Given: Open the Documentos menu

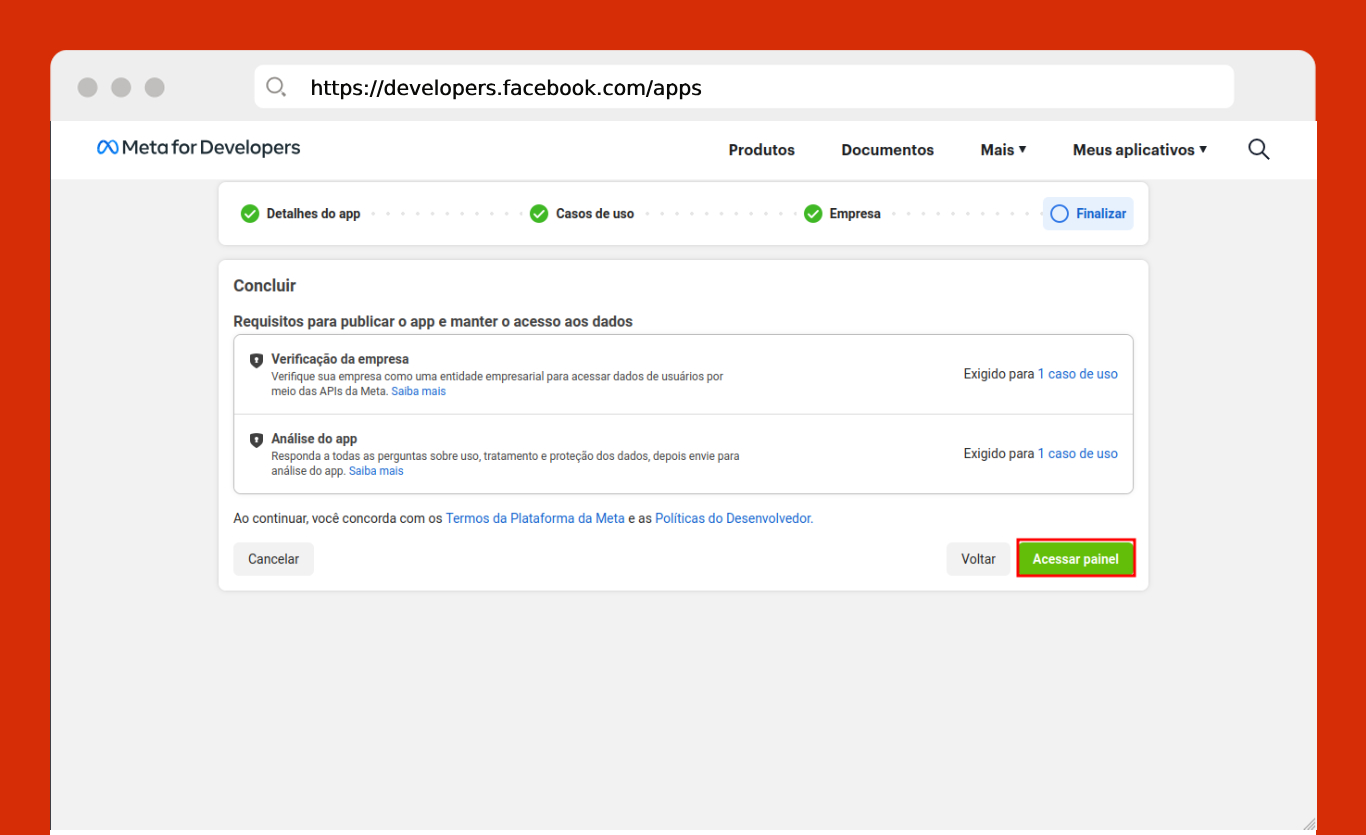Looking at the screenshot, I should coord(888,150).
